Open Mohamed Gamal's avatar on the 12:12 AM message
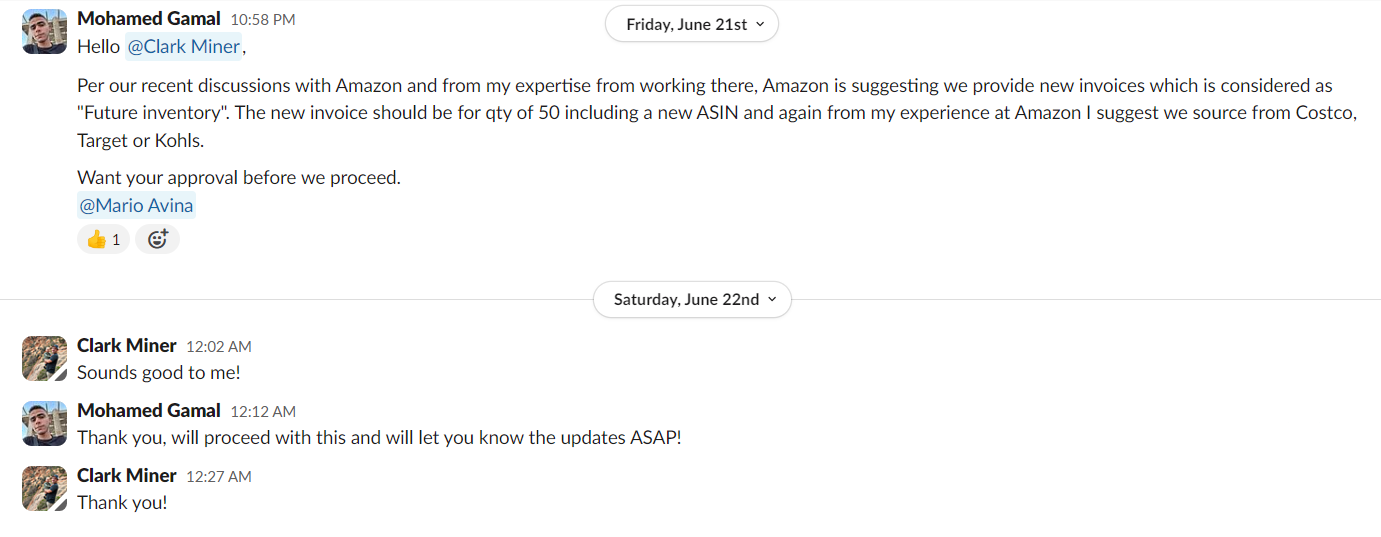The height and width of the screenshot is (537, 1381). pyautogui.click(x=44, y=423)
